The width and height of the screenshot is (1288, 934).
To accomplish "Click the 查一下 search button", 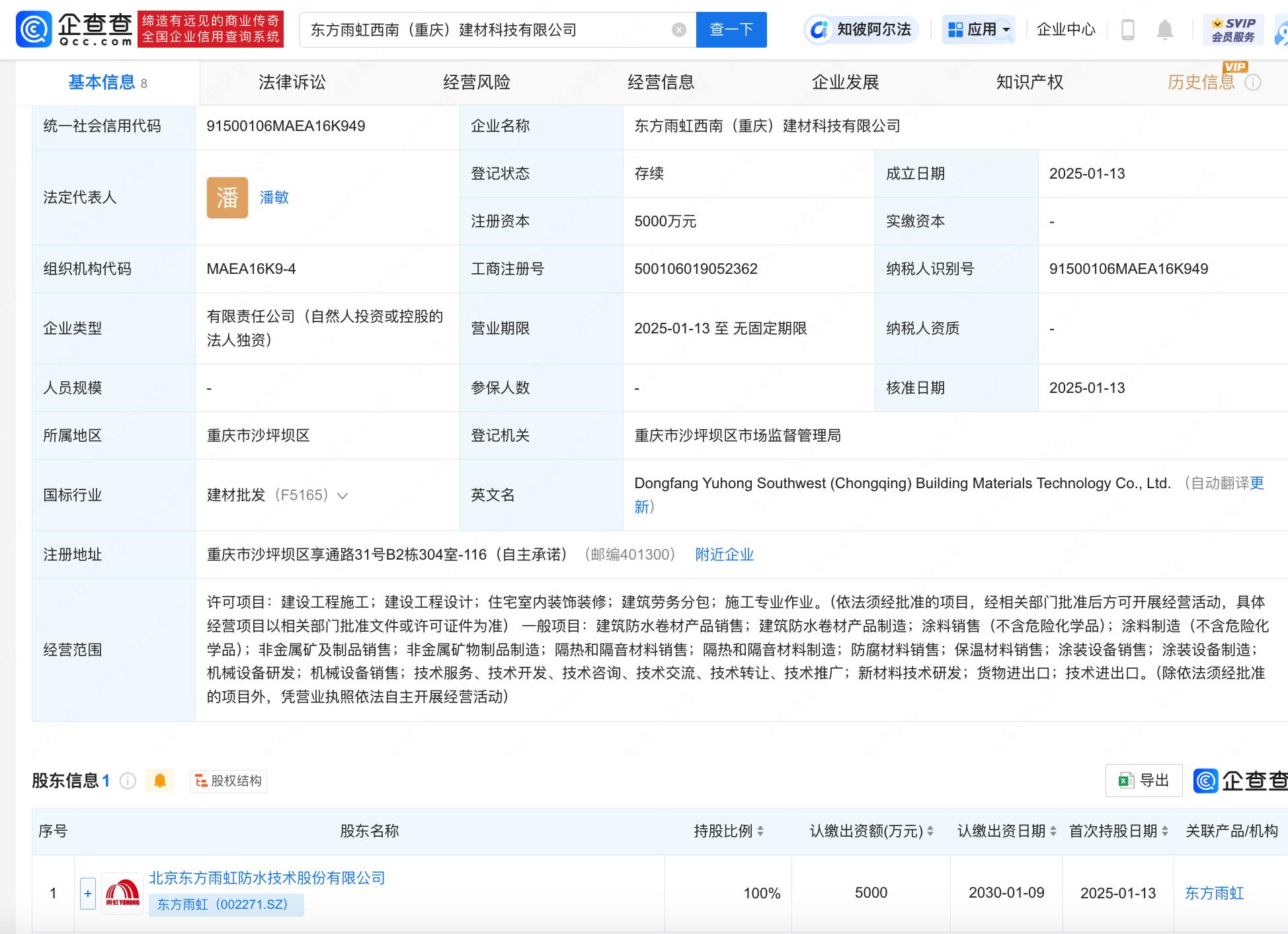I will (731, 30).
